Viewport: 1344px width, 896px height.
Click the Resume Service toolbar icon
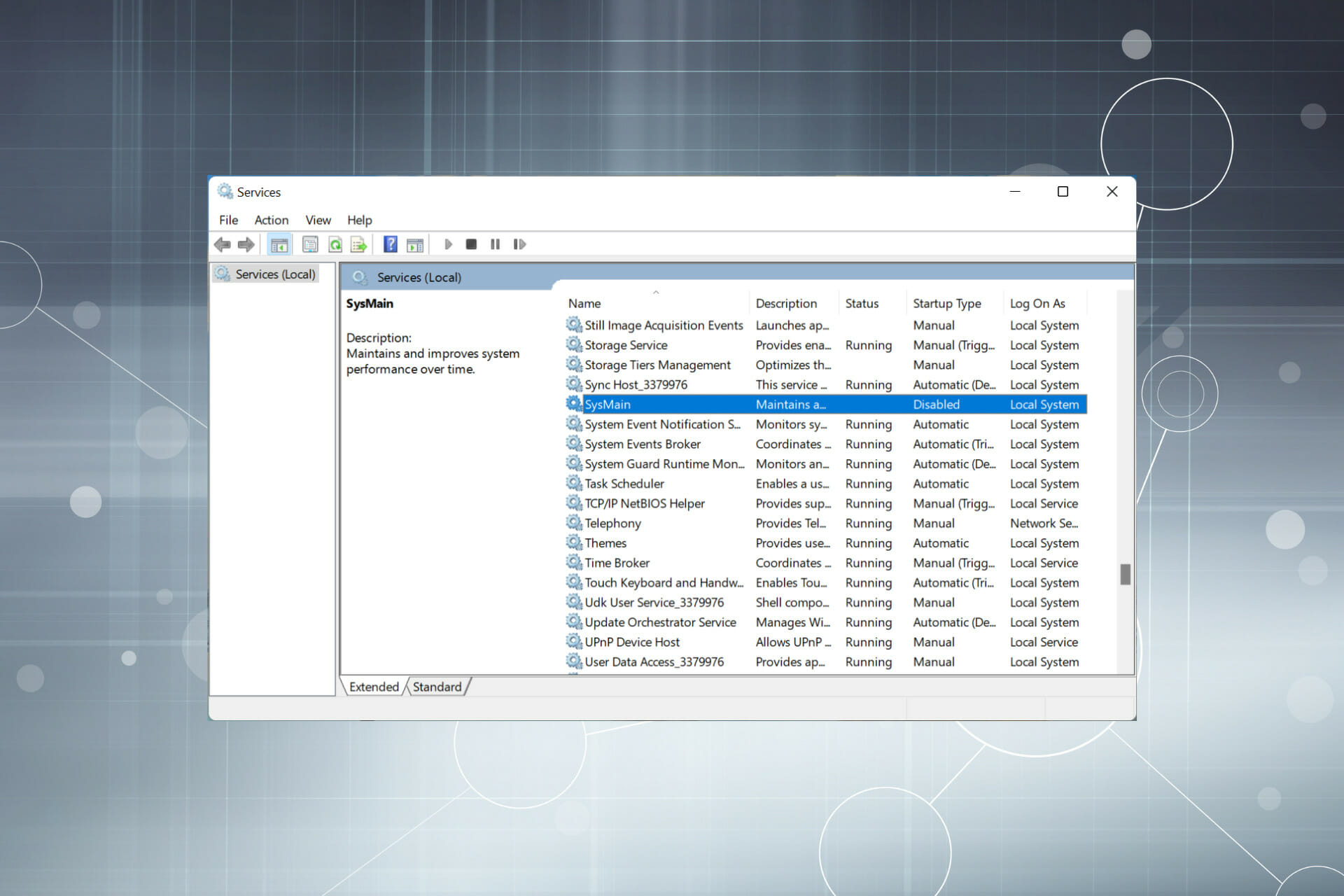pos(518,243)
